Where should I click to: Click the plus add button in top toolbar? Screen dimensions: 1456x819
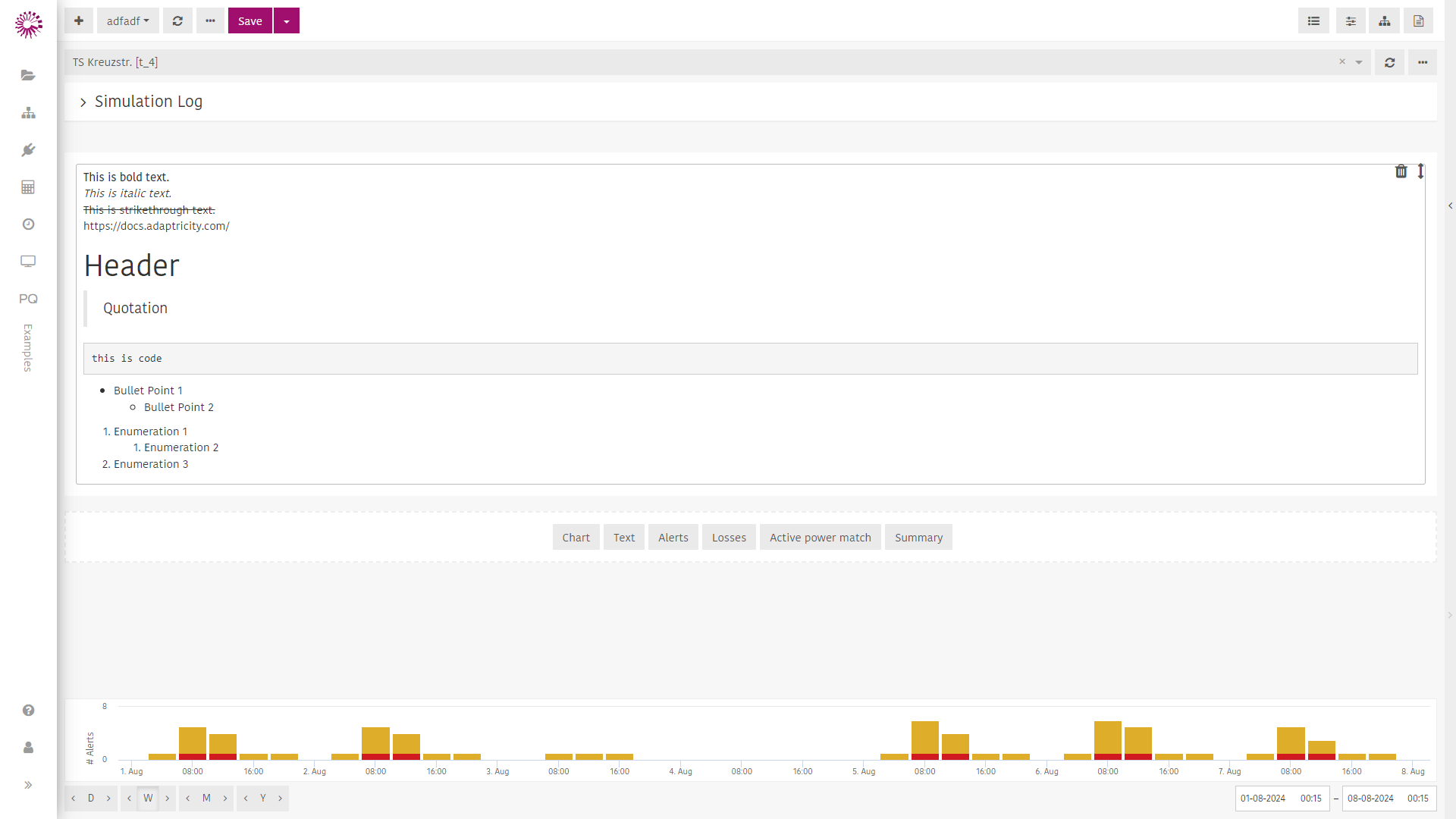click(79, 21)
